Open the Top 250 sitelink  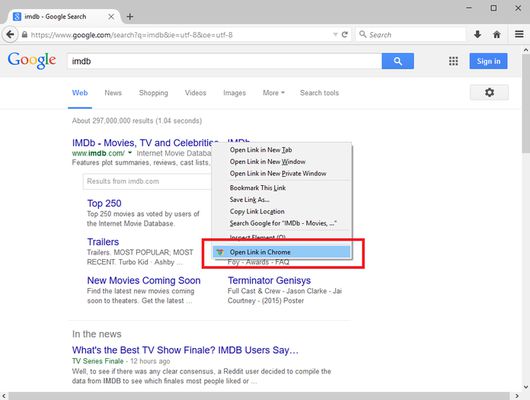pyautogui.click(x=104, y=203)
